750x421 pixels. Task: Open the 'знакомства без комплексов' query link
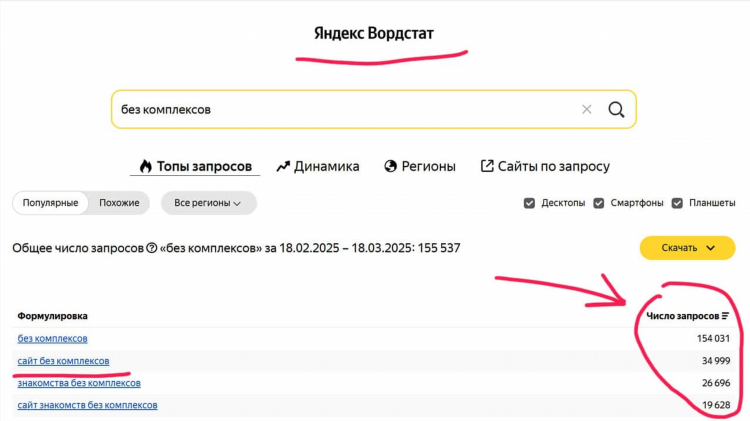click(x=79, y=383)
